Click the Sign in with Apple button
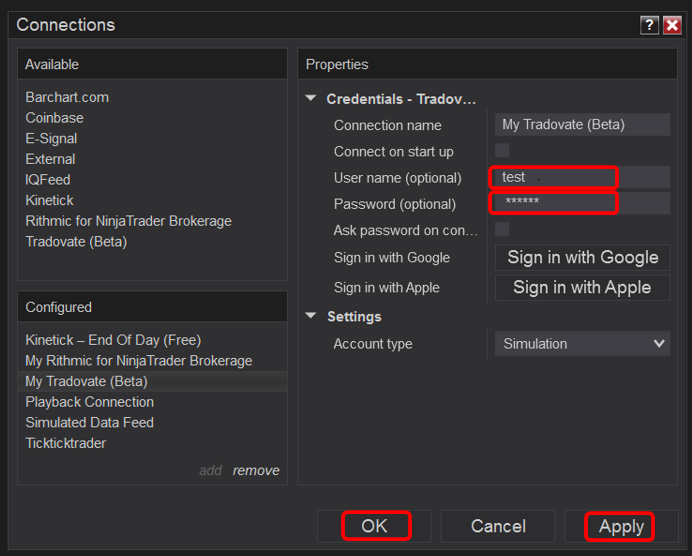Image resolution: width=692 pixels, height=556 pixels. [583, 287]
